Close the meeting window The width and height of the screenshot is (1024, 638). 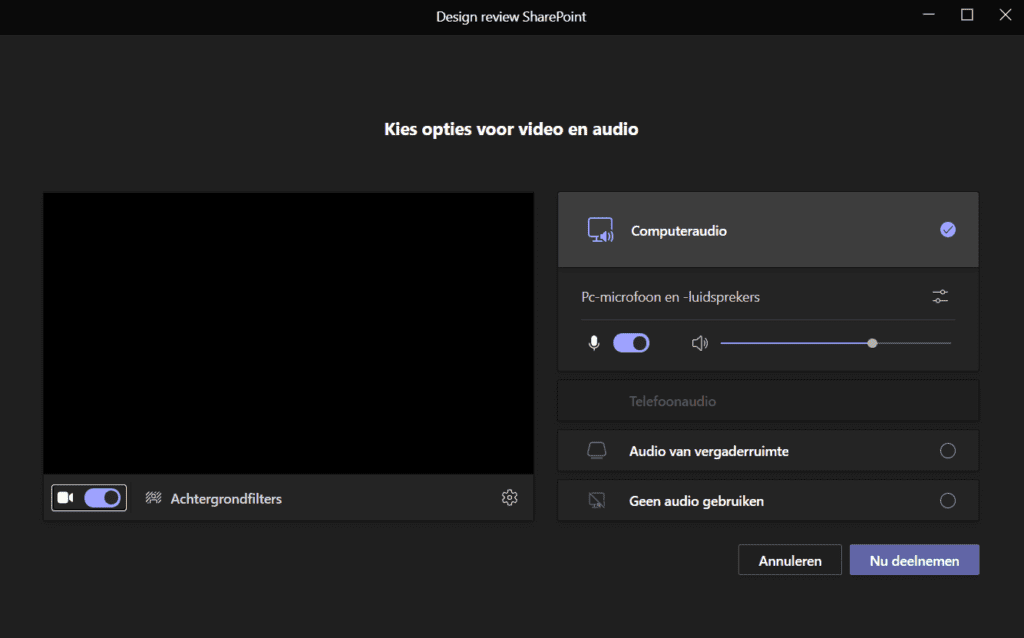click(1005, 14)
